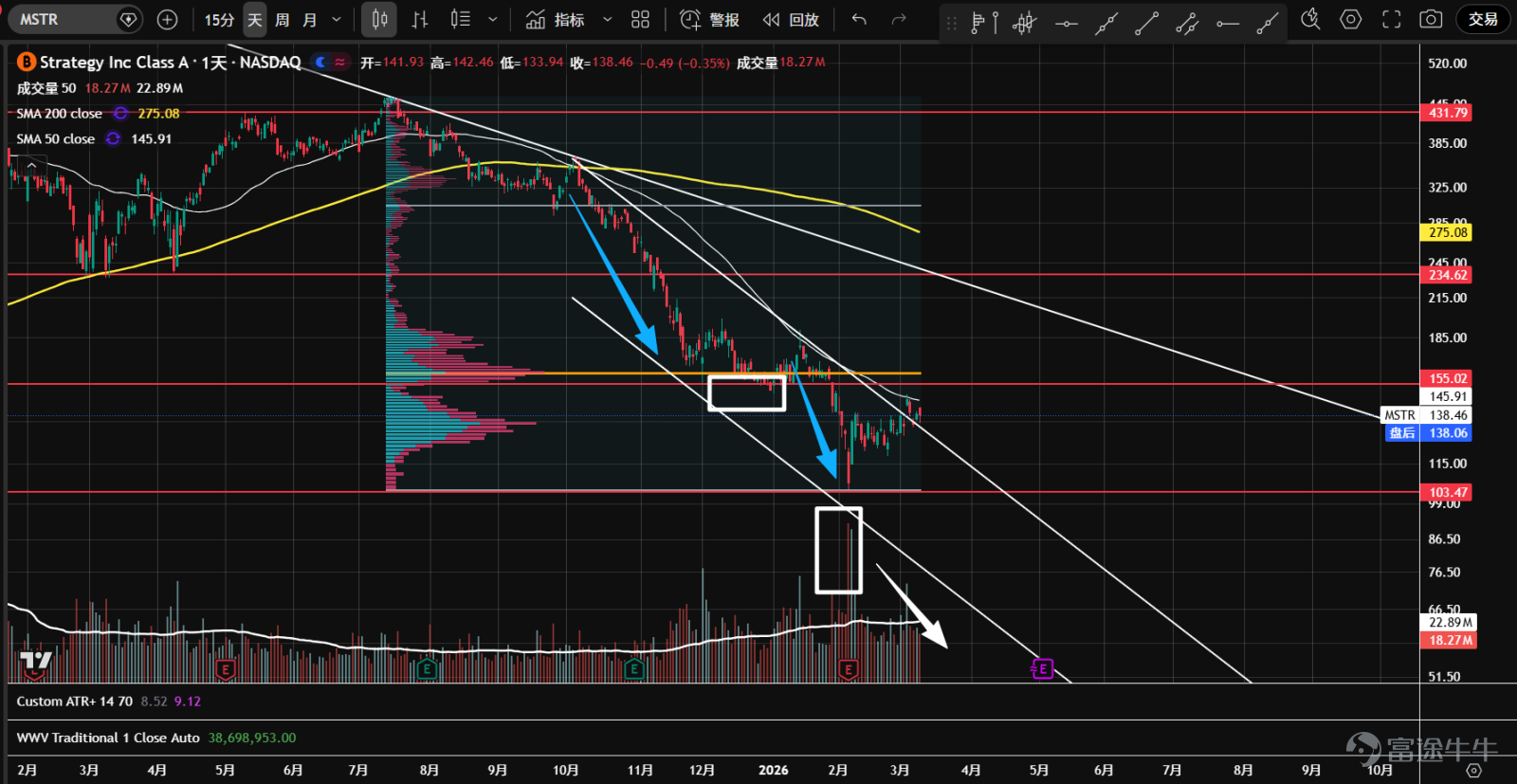Click the 431.79 red price label
The height and width of the screenshot is (784, 1517).
point(1447,113)
